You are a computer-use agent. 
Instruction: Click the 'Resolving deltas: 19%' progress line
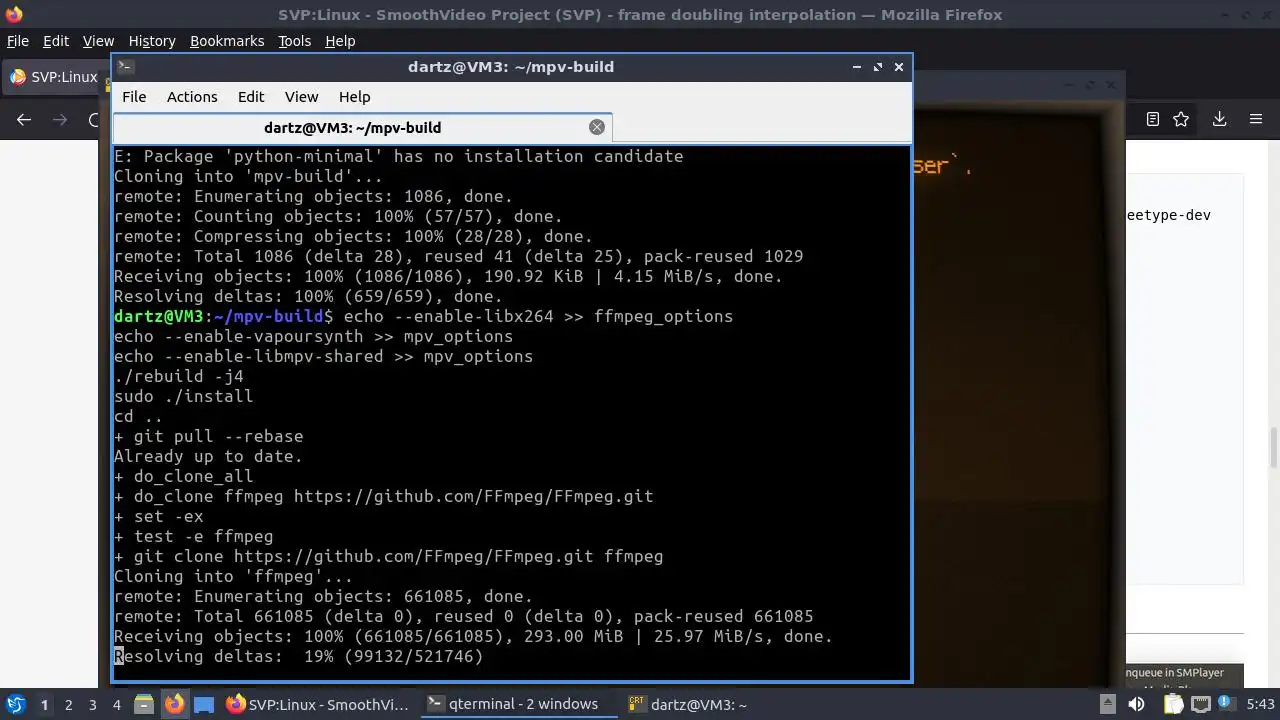pos(298,656)
